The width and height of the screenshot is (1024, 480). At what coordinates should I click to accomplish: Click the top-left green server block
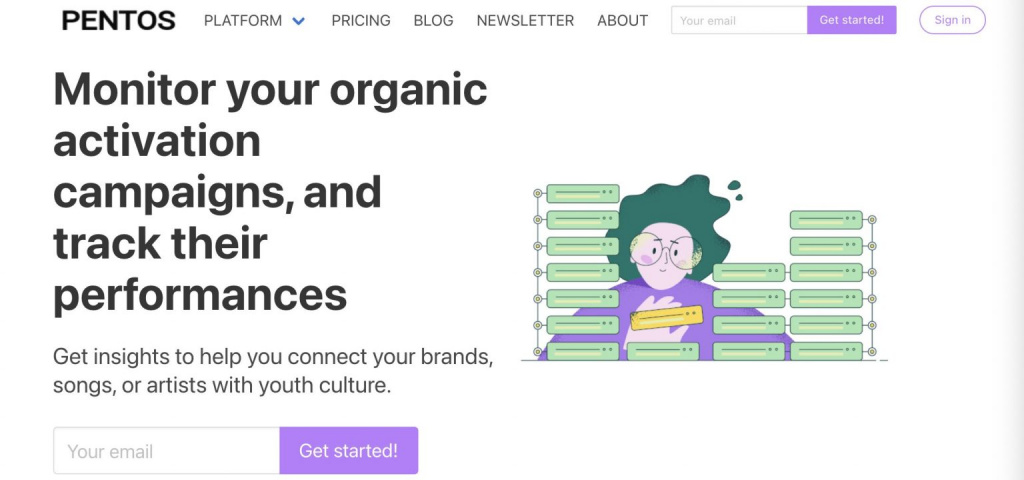pyautogui.click(x=583, y=193)
